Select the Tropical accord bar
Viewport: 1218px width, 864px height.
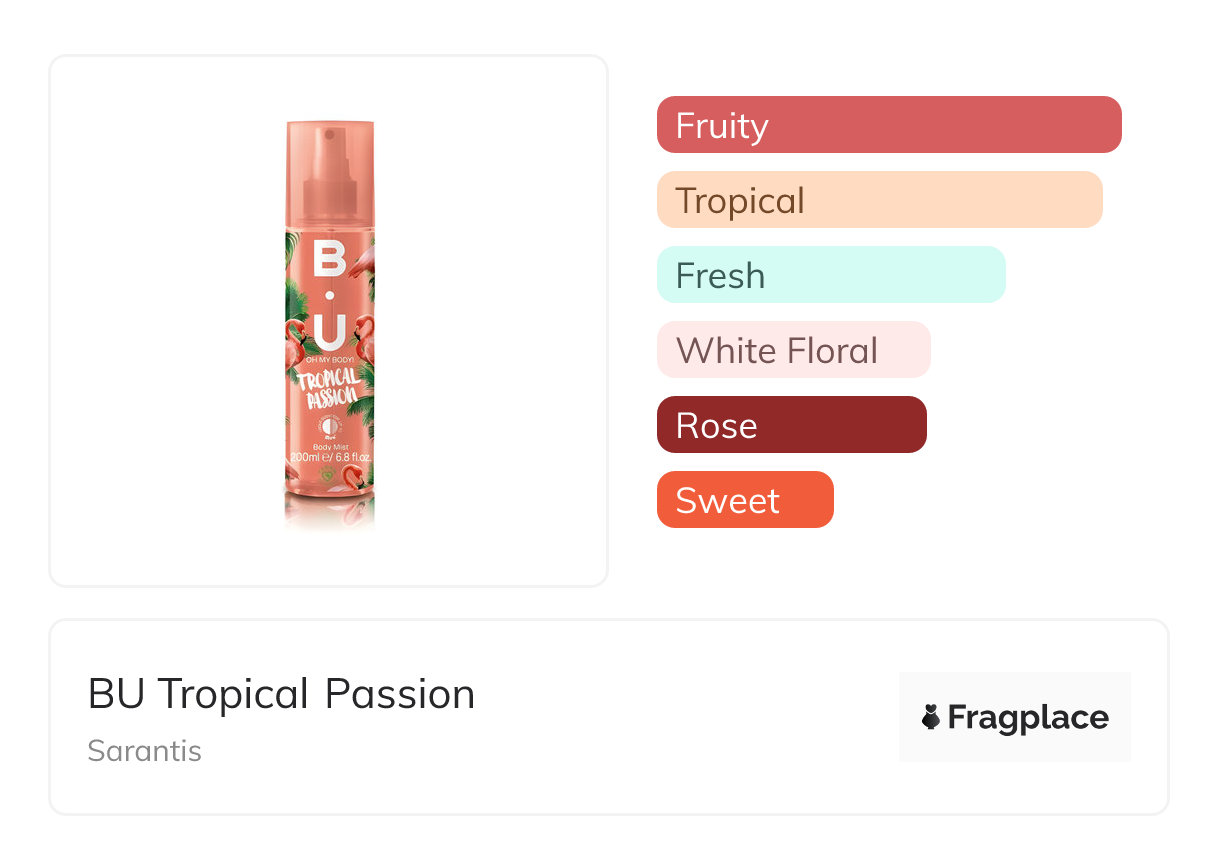pyautogui.click(x=879, y=200)
